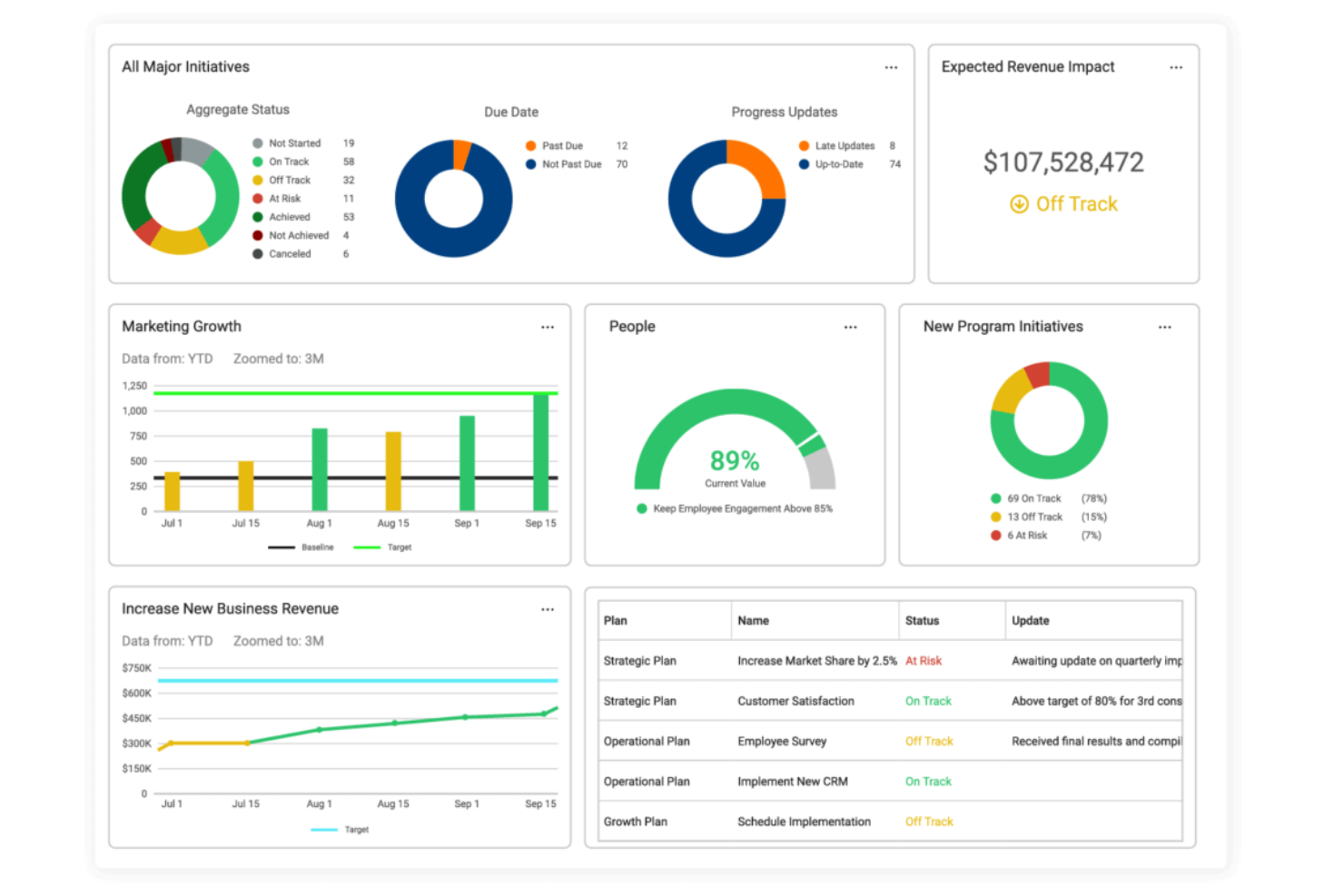Click the Off Track down-arrow circle icon
Viewport: 1344px width, 896px height.
tap(1019, 204)
